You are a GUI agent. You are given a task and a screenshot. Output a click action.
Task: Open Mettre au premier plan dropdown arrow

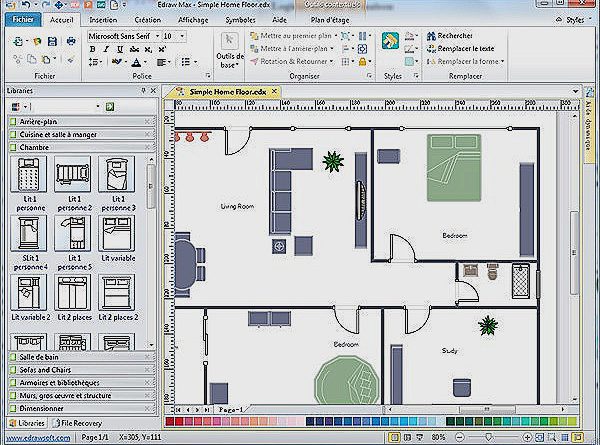point(336,36)
